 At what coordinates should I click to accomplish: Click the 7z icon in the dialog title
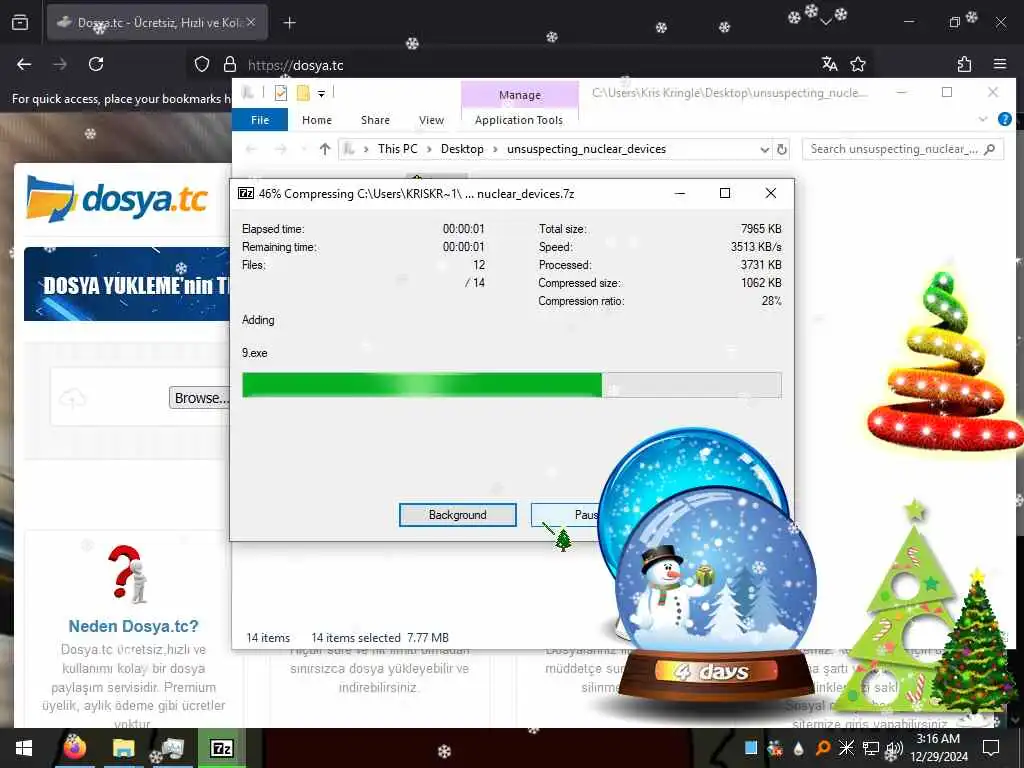point(246,193)
